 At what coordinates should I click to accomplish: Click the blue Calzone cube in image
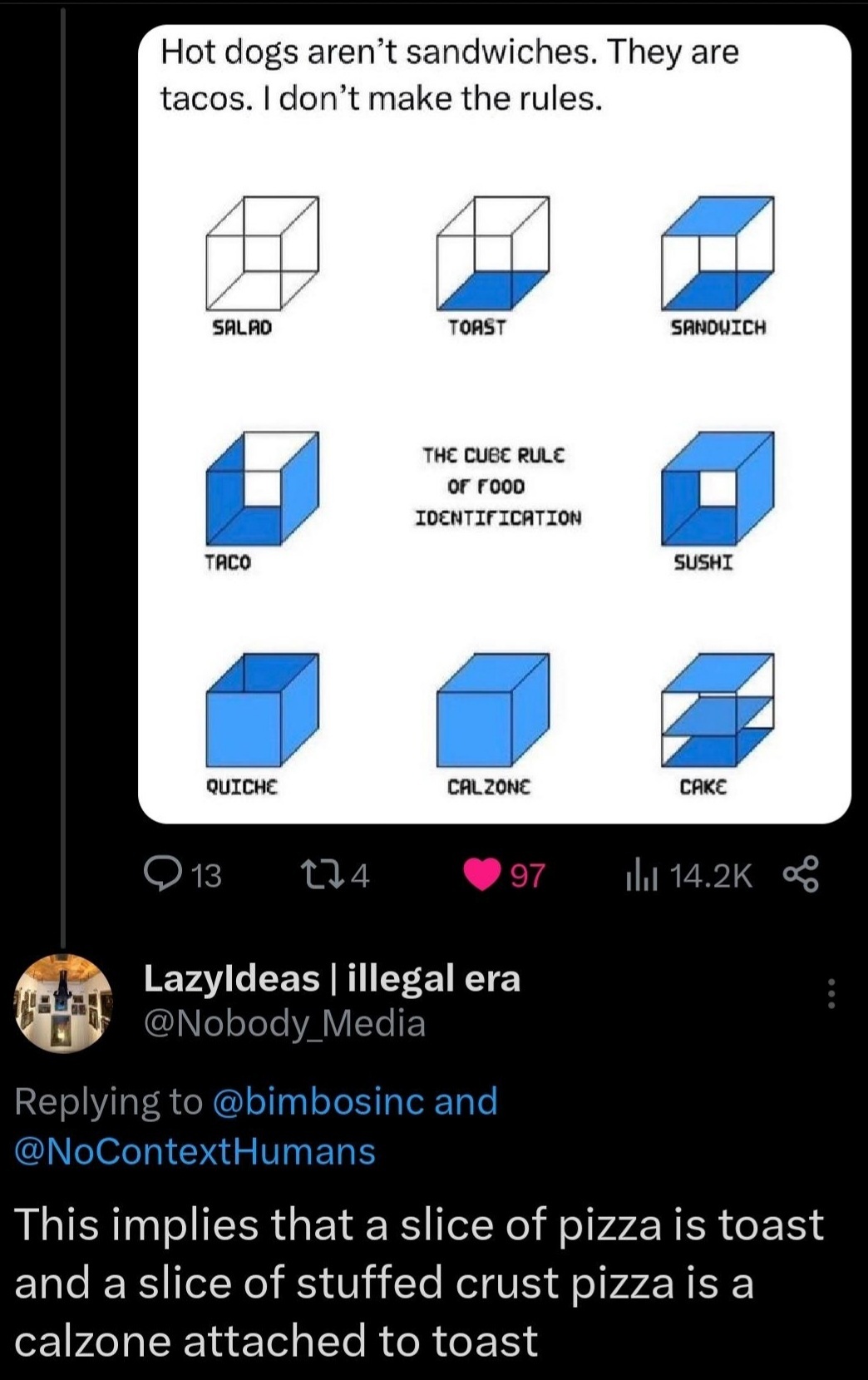click(492, 711)
